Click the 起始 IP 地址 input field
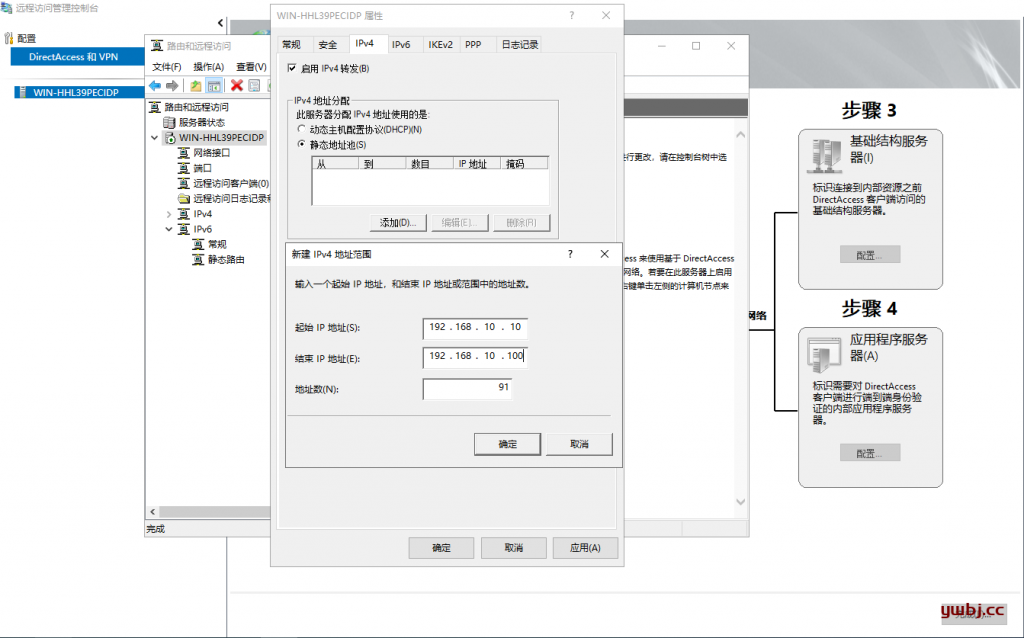This screenshot has height=638, width=1024. 475,327
